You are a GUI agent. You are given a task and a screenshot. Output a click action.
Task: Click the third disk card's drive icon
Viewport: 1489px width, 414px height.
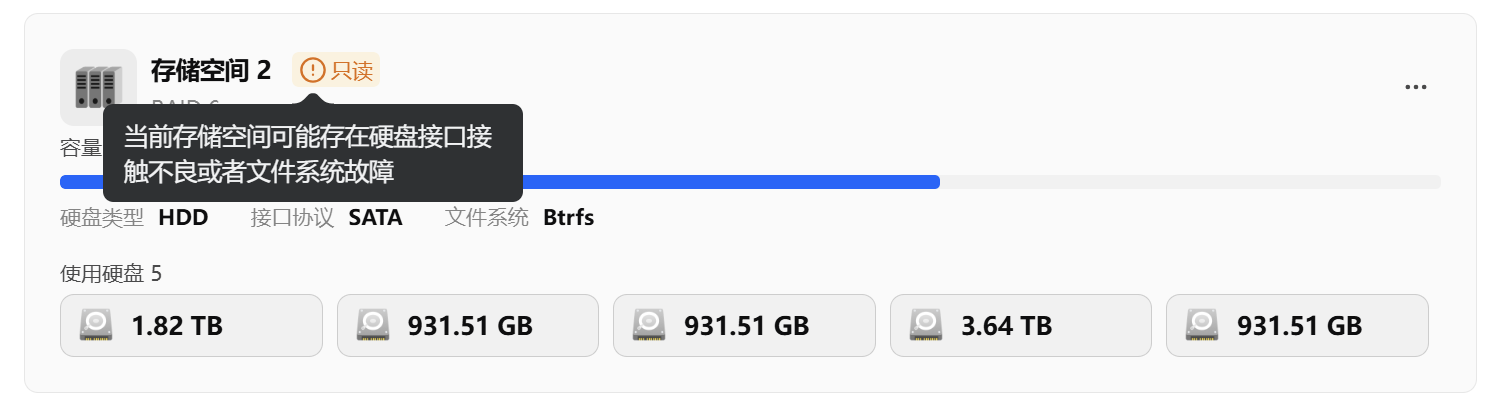pos(649,325)
